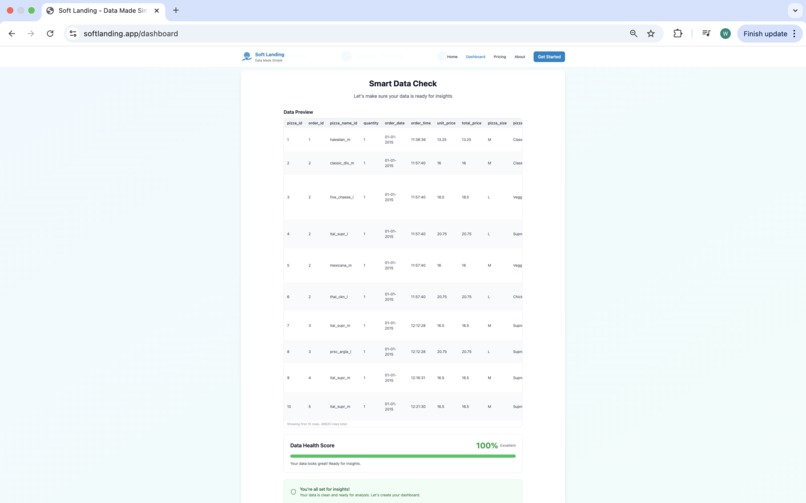Click the pizza_id column header
The image size is (806, 503).
click(x=295, y=123)
